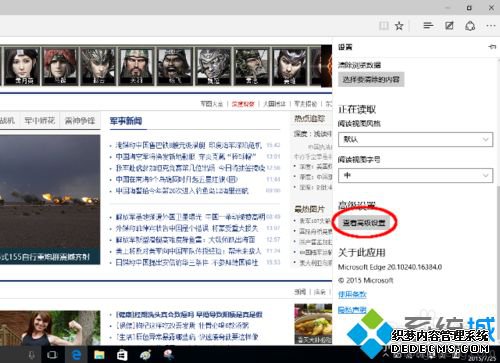The height and width of the screenshot is (363, 500).
Task: Pin the settings pane icon
Action: pyautogui.click(x=492, y=47)
